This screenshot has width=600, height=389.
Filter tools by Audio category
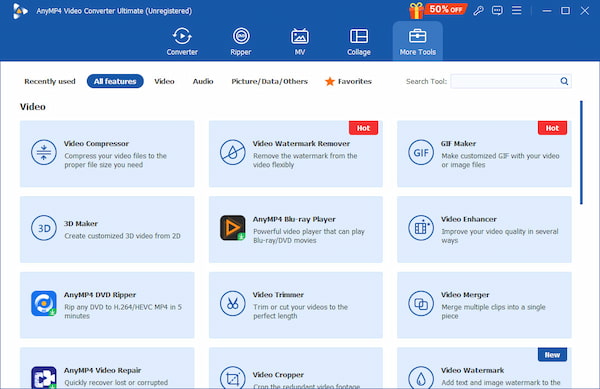pos(203,81)
